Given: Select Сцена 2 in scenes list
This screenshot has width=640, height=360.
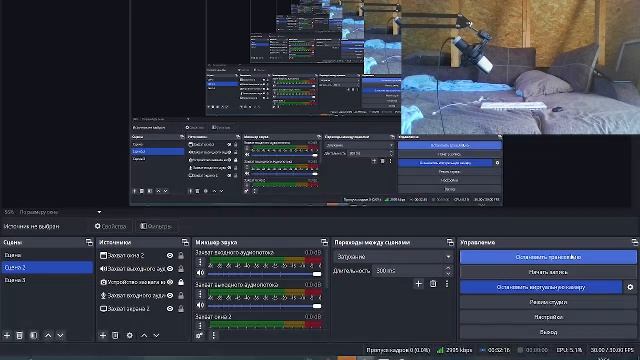Looking at the screenshot, I should [x=47, y=268].
